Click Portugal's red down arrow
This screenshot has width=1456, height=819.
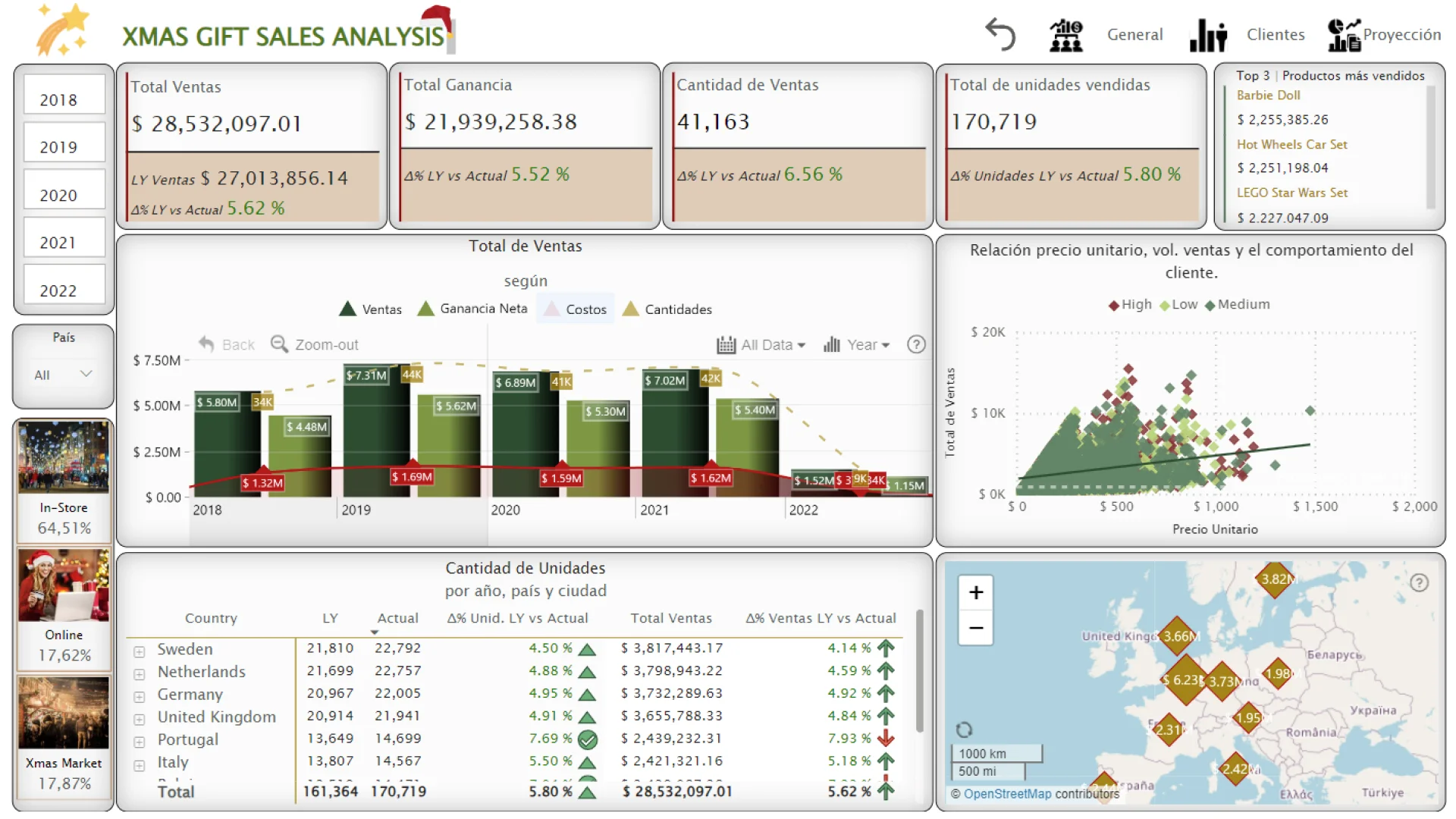tap(886, 738)
